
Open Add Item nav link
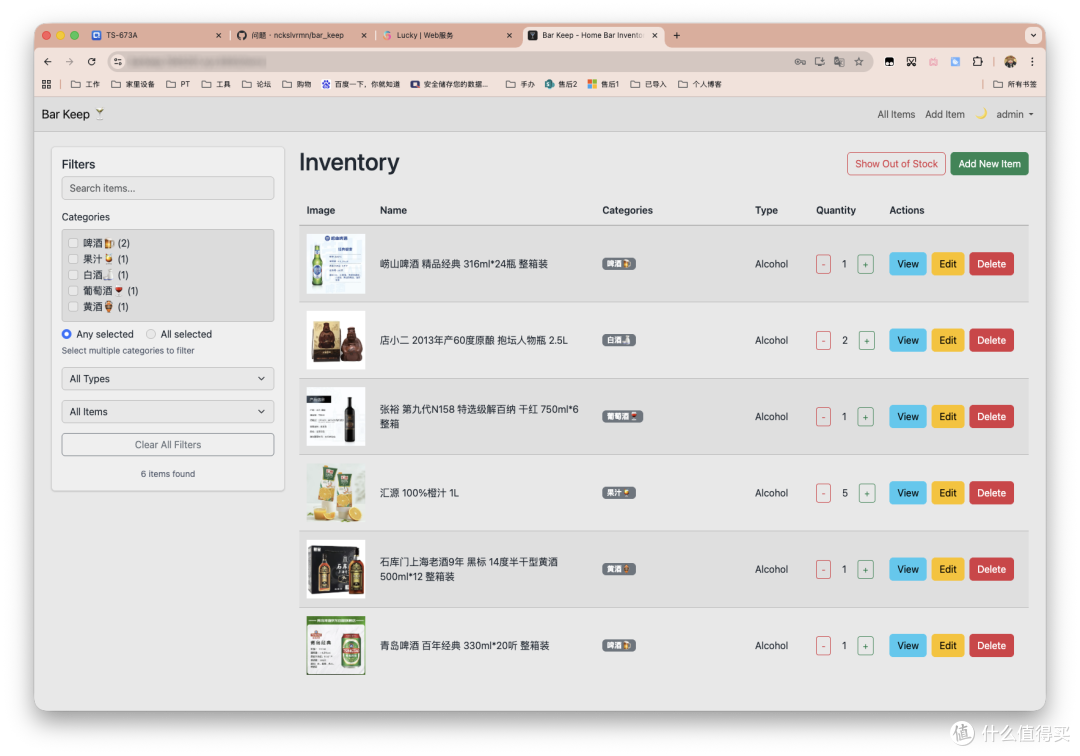[x=945, y=114]
